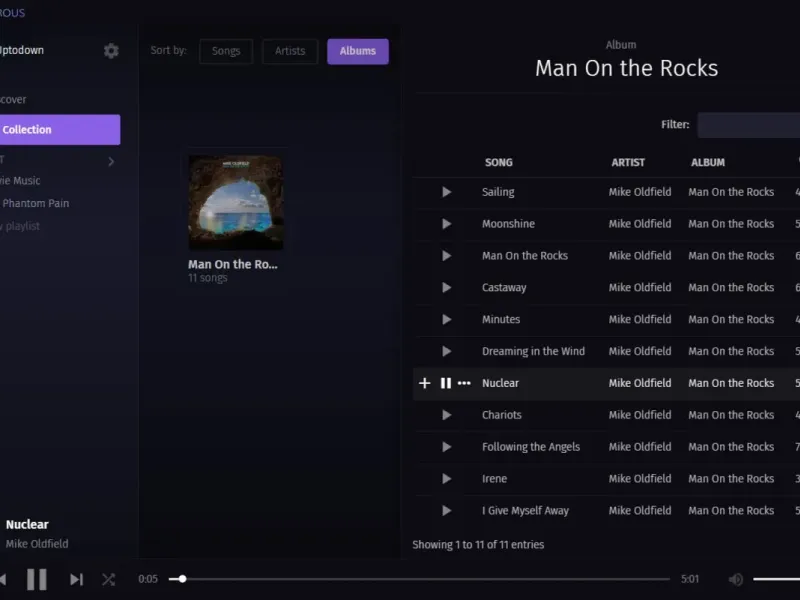Open the Man On the Rocks album cover
The width and height of the screenshot is (800, 600).
tap(235, 203)
